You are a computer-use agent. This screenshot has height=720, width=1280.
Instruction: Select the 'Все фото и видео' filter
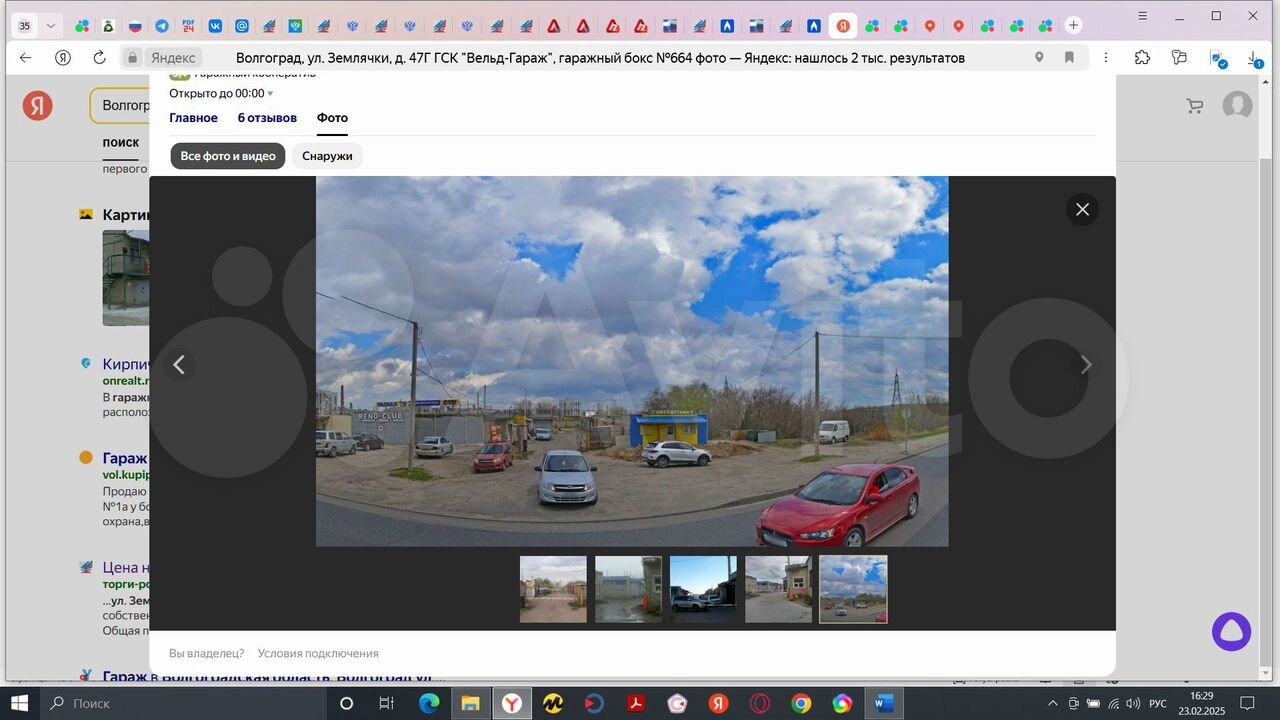228,156
